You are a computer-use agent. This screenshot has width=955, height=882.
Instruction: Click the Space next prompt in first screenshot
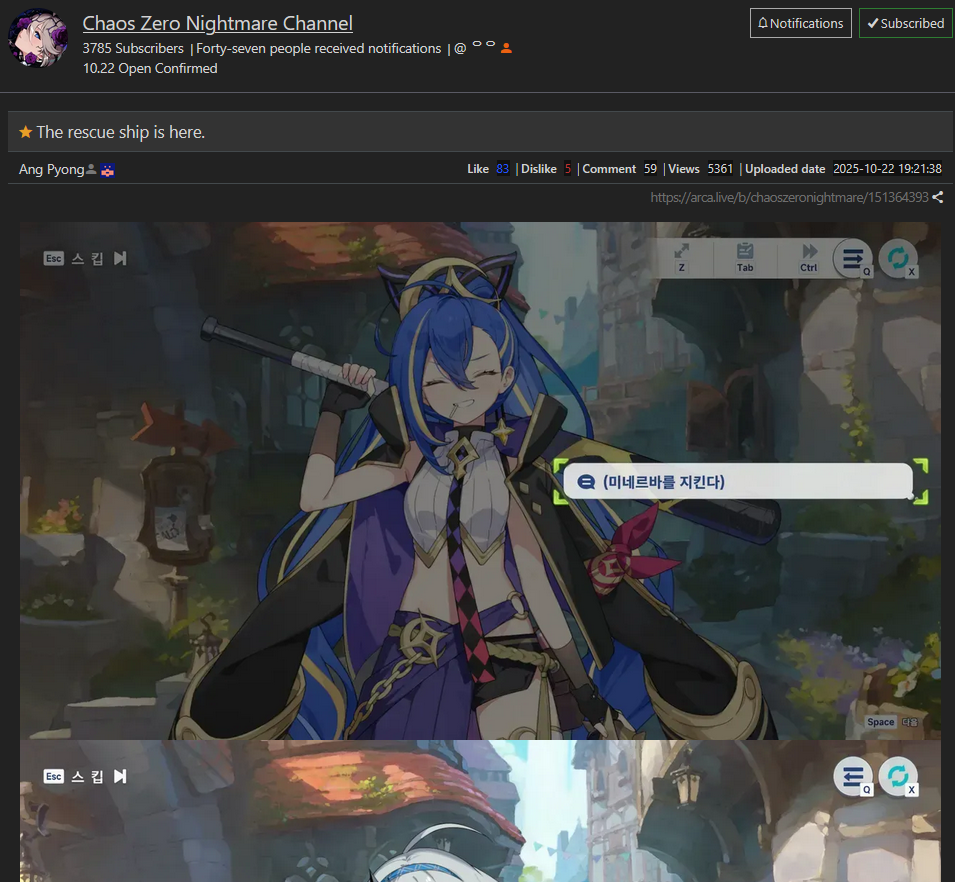point(892,722)
